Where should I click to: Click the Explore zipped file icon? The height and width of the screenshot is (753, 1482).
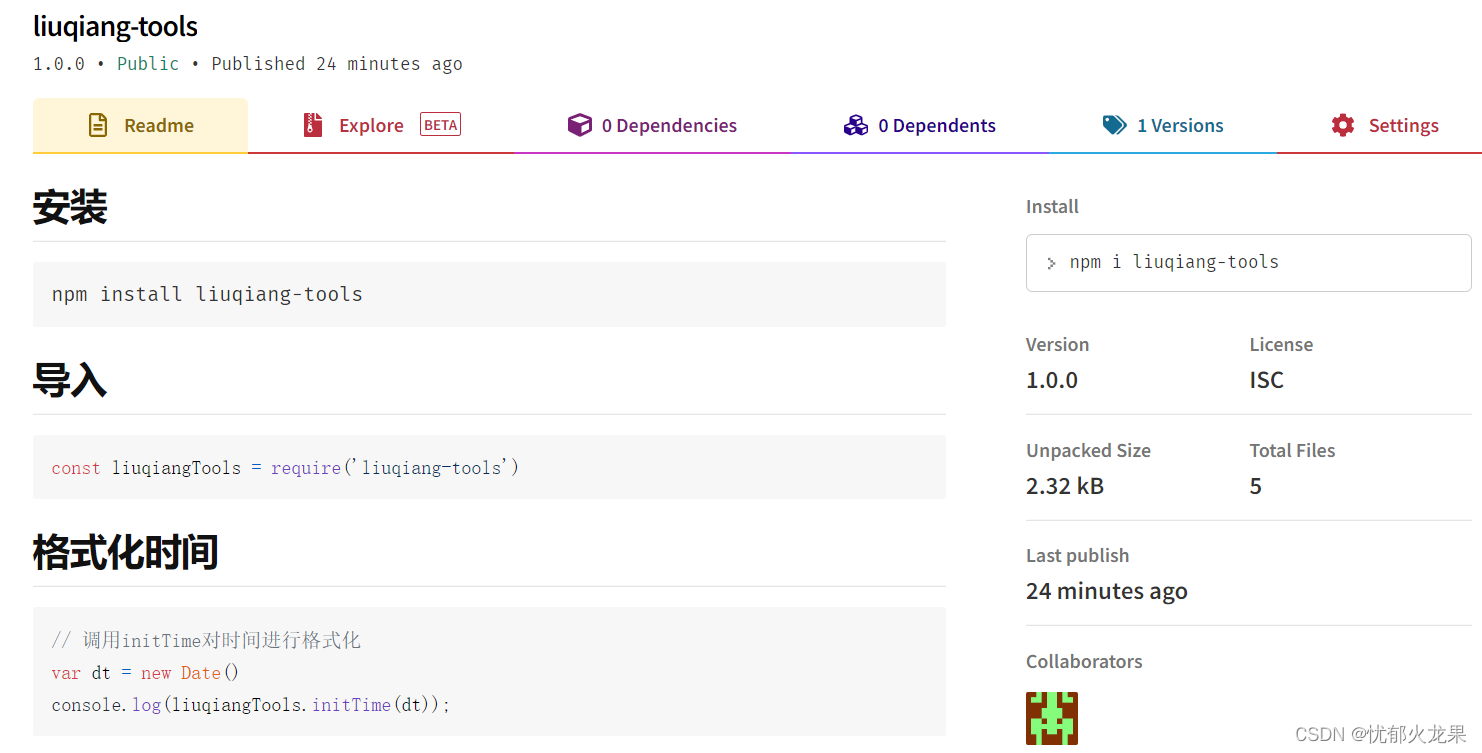(x=313, y=125)
